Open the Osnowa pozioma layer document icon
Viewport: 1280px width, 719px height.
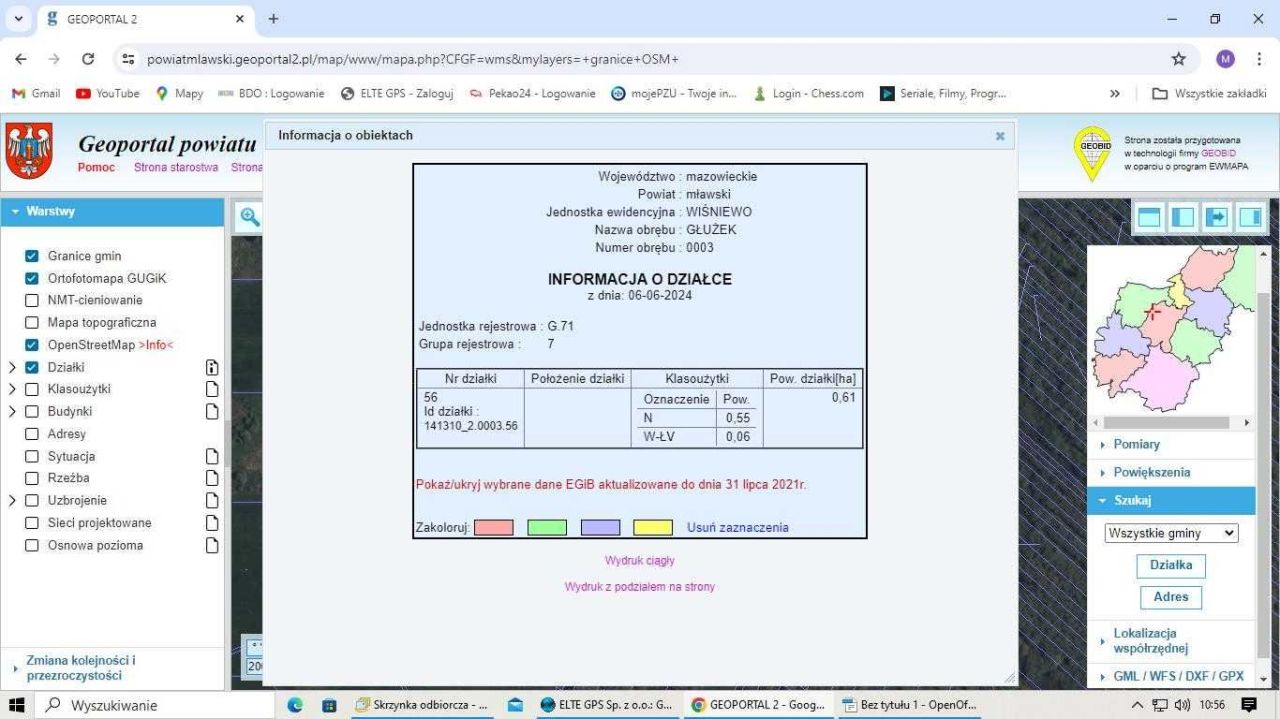[x=211, y=545]
